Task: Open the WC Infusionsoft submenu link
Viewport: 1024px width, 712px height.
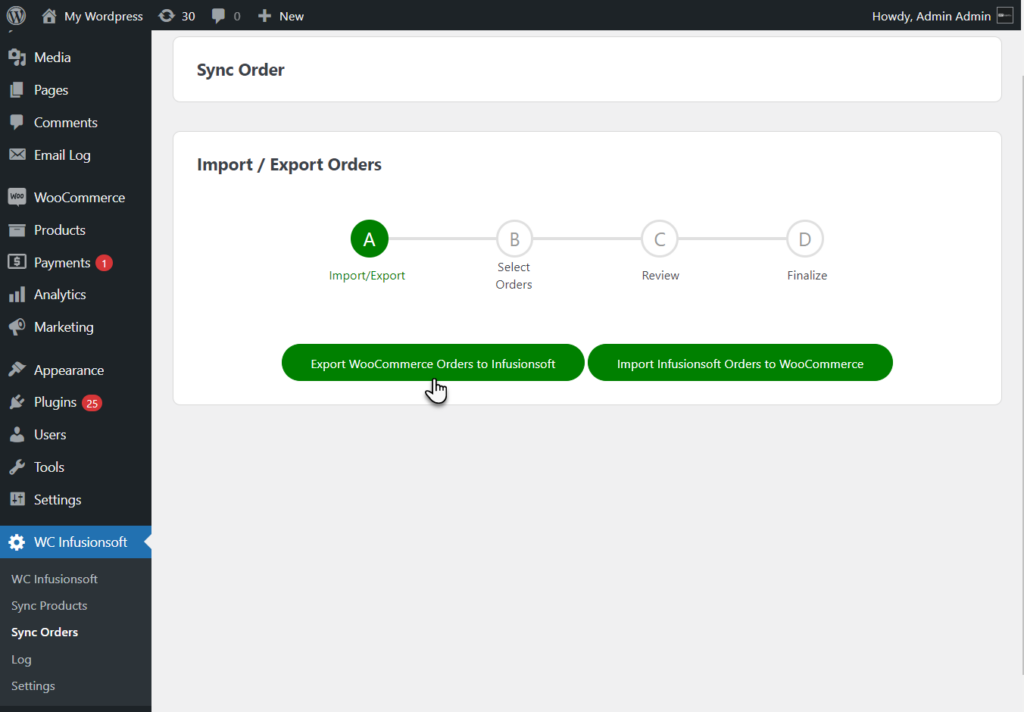Action: coord(54,579)
